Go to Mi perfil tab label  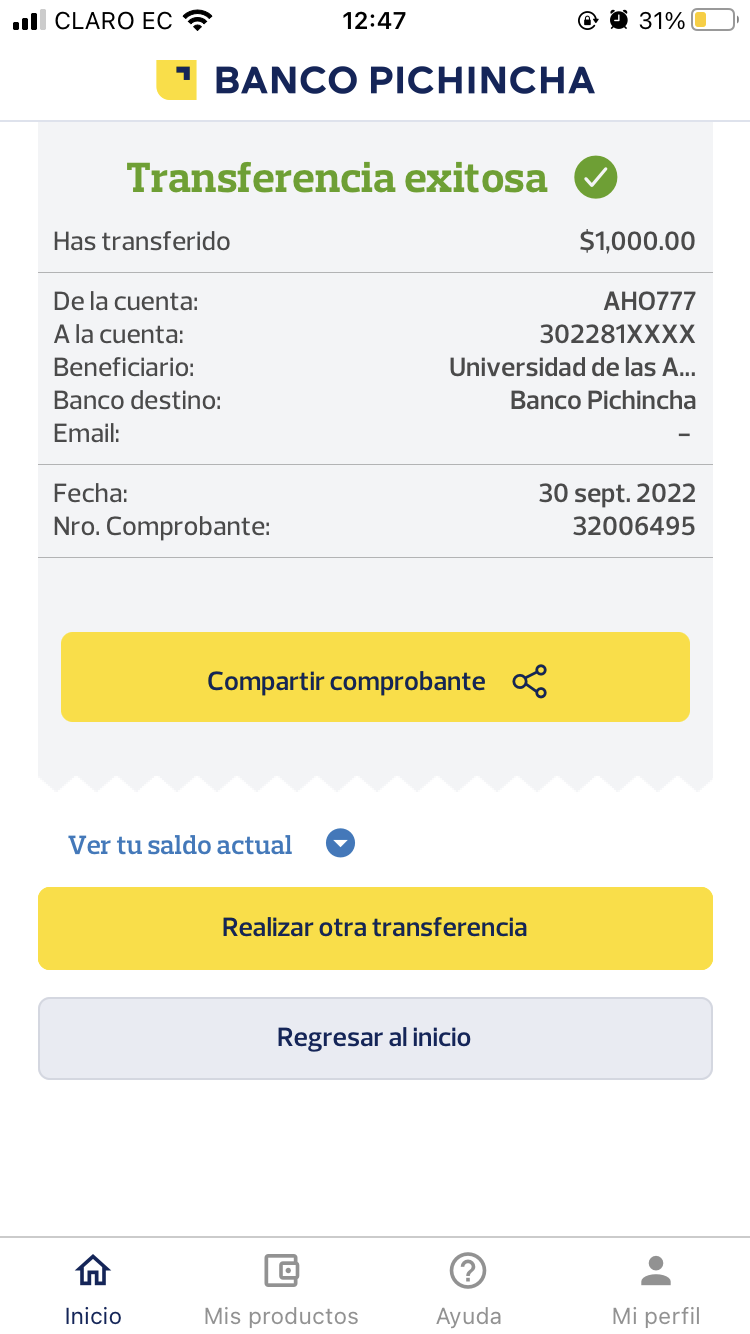point(656,1315)
